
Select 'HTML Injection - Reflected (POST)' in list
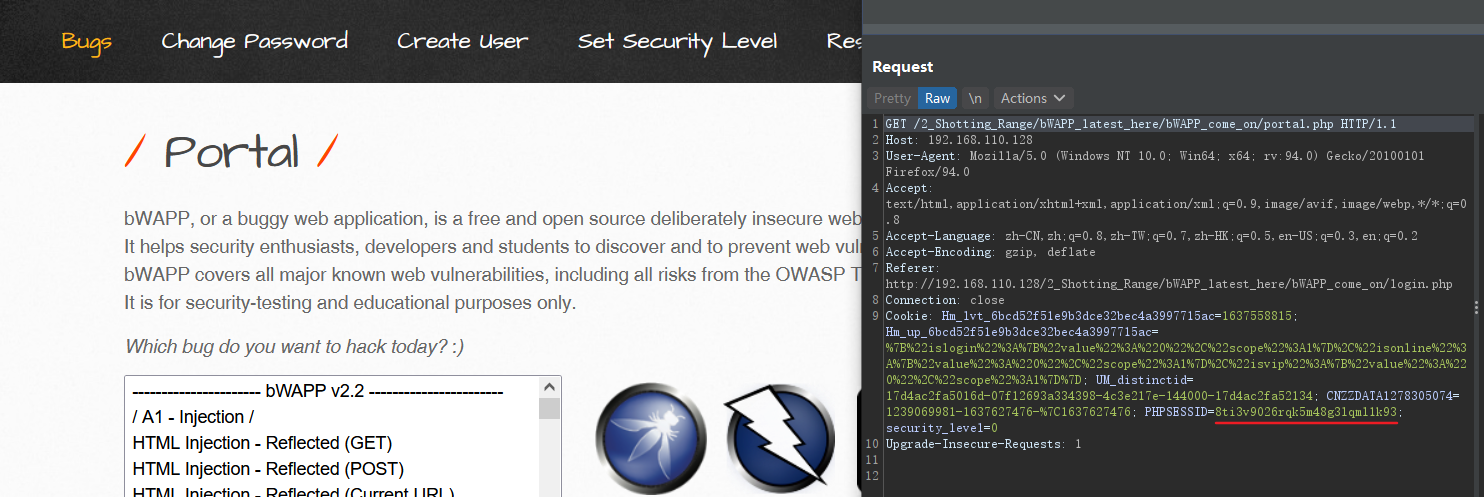pyautogui.click(x=267, y=469)
